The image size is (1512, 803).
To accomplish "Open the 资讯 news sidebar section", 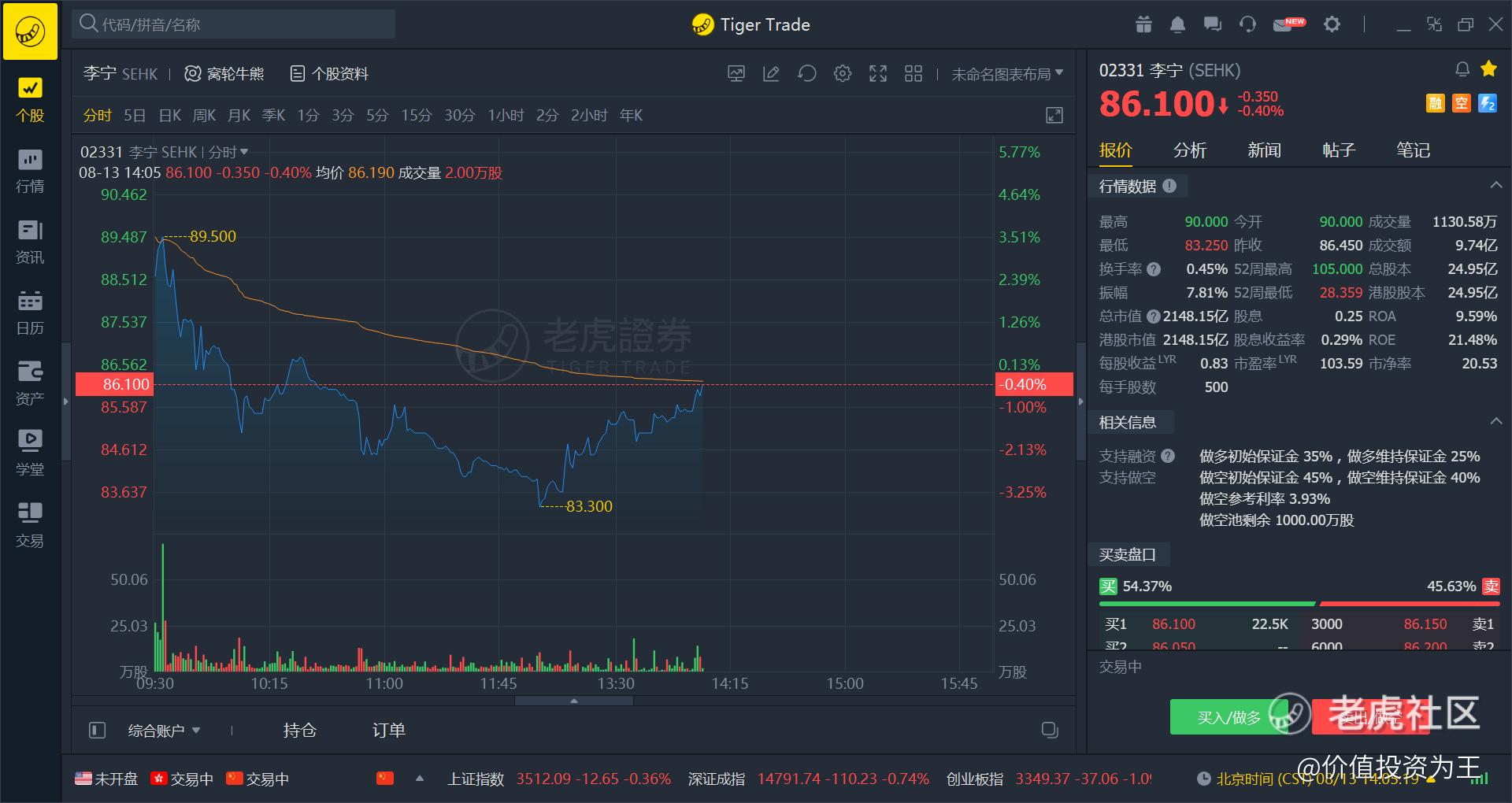I will coord(30,242).
